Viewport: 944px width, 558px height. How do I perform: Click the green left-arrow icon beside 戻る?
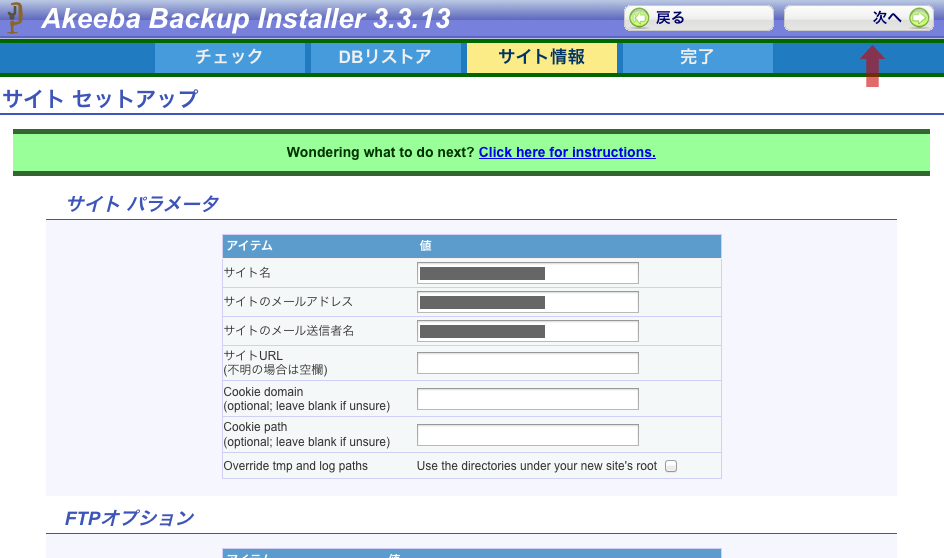click(x=639, y=19)
